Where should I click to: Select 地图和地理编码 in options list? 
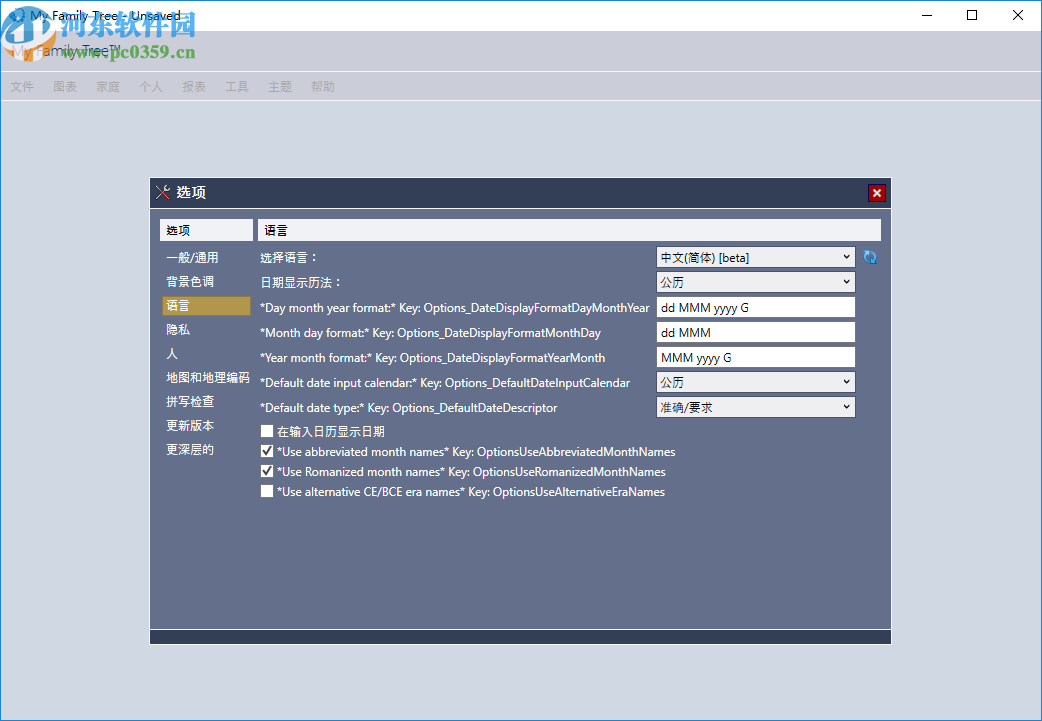207,377
